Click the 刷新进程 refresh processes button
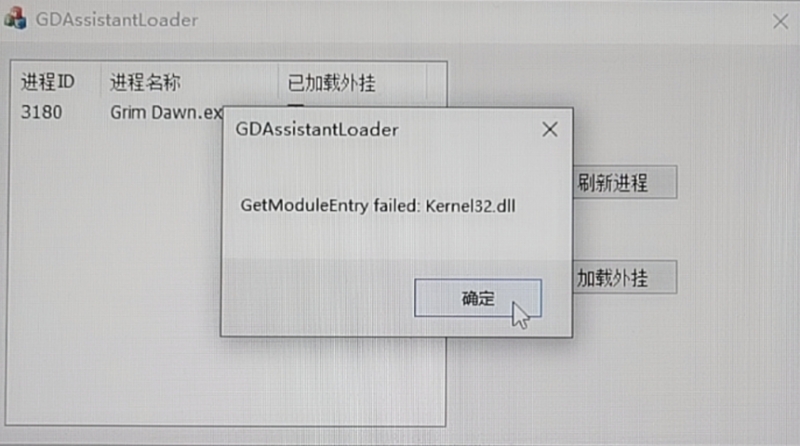This screenshot has width=800, height=446. (625, 182)
